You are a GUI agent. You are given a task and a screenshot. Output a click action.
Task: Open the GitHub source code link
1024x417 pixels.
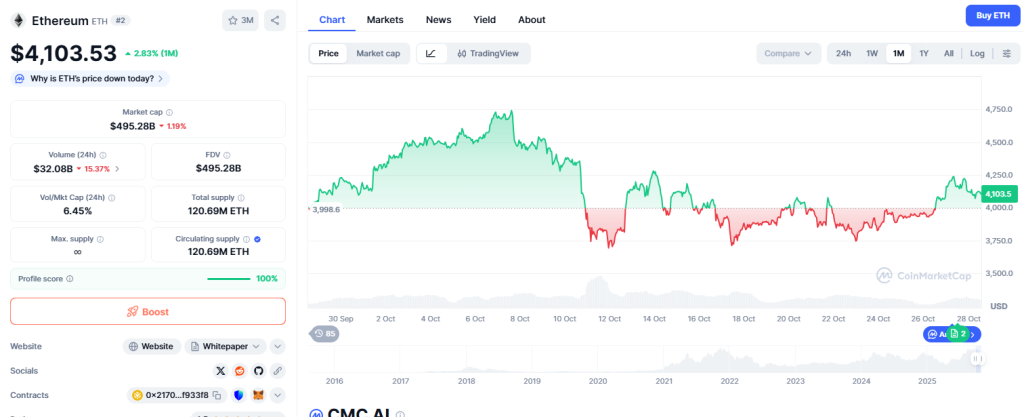pos(258,370)
